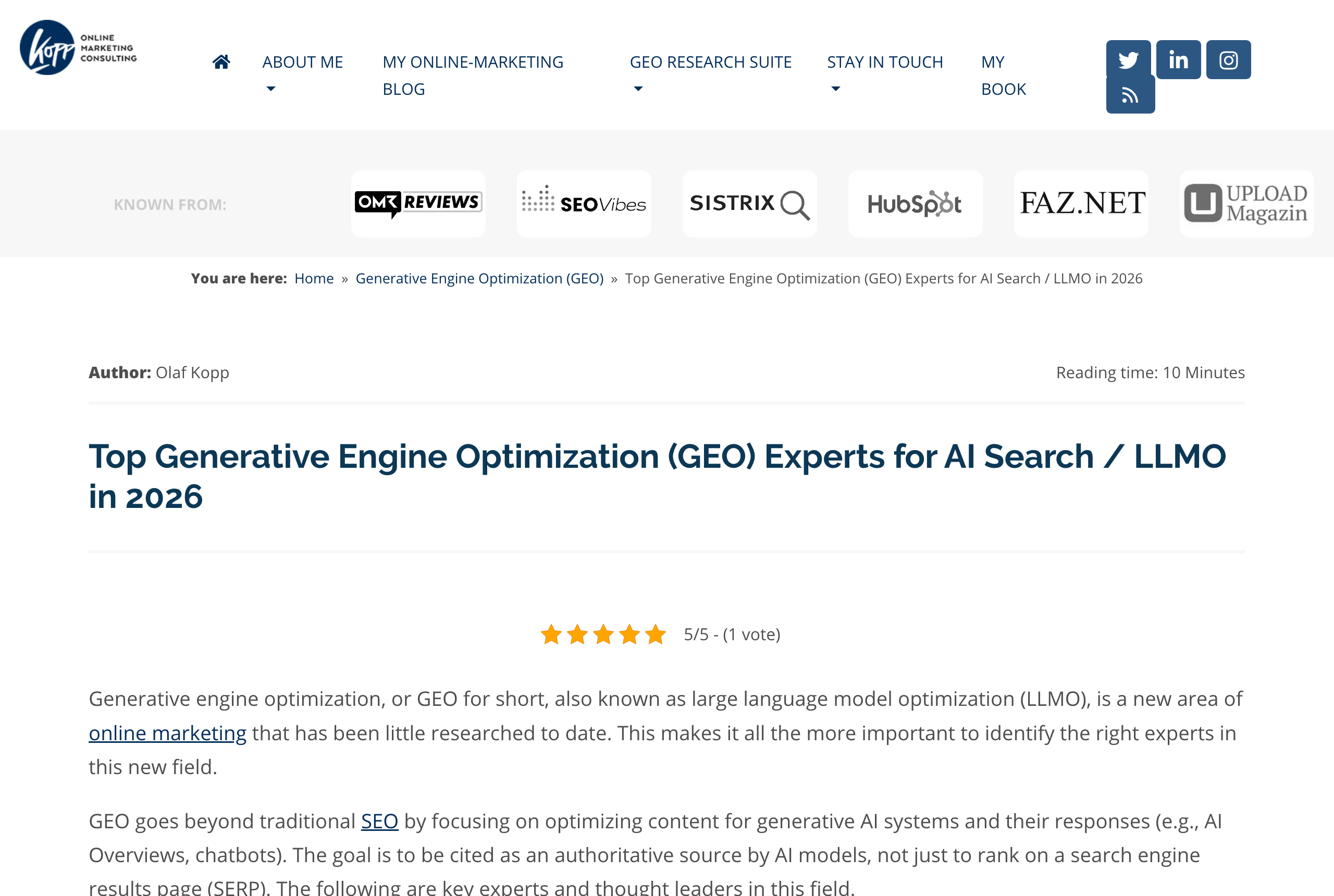Click the SEO Vibes logo
The height and width of the screenshot is (896, 1334).
pyautogui.click(x=584, y=204)
